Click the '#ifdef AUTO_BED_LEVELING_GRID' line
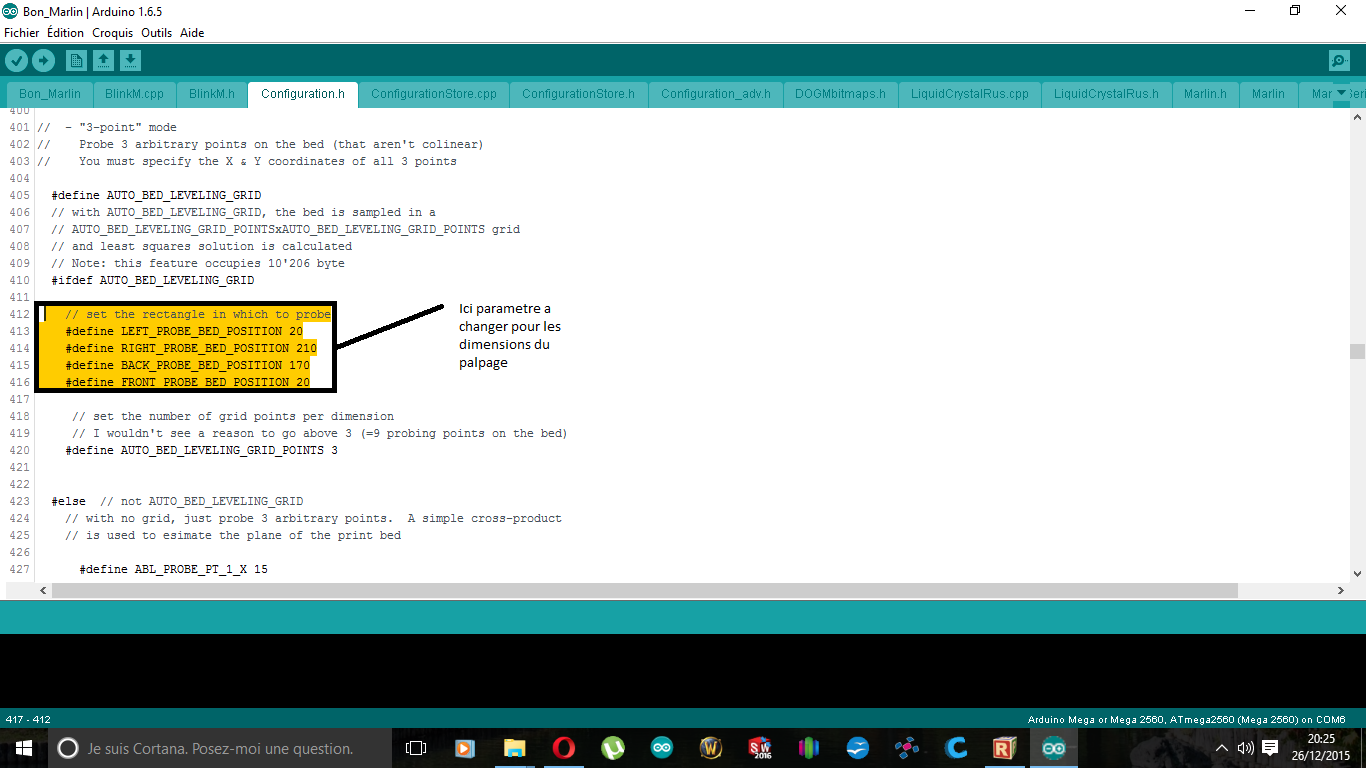This screenshot has height=768, width=1366. [x=153, y=280]
